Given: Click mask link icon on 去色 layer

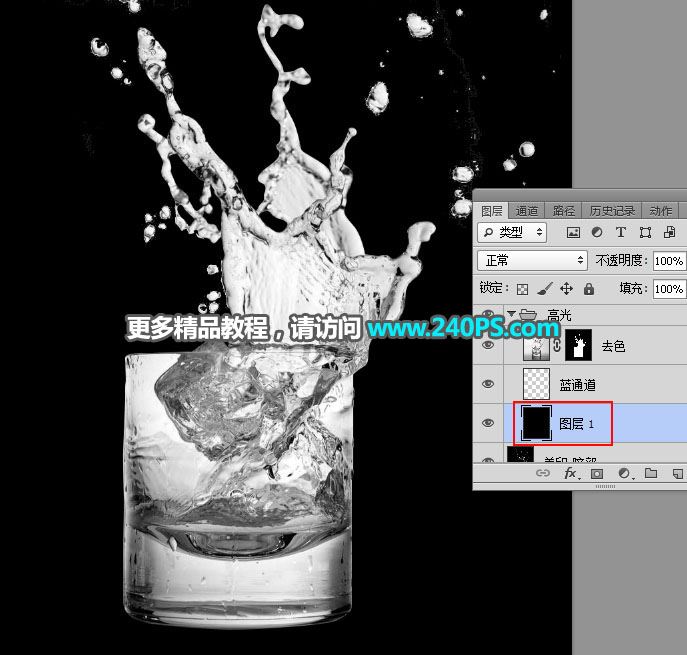Looking at the screenshot, I should pyautogui.click(x=557, y=346).
